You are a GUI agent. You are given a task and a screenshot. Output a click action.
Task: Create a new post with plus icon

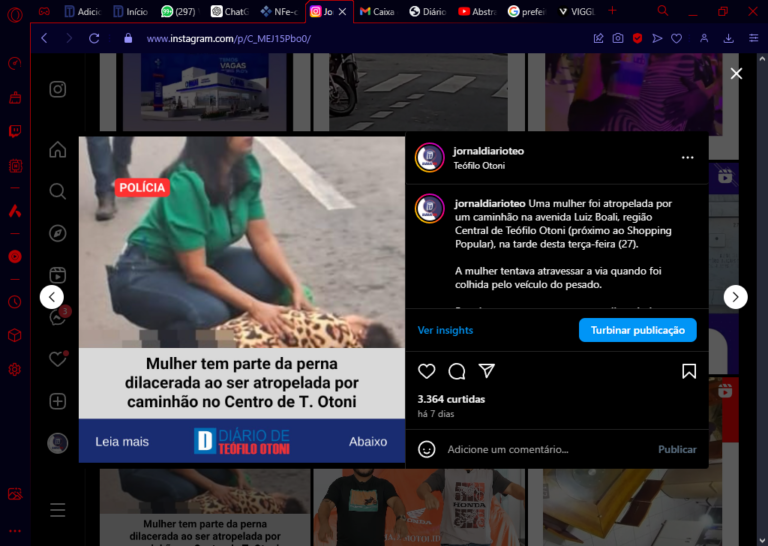coord(58,401)
